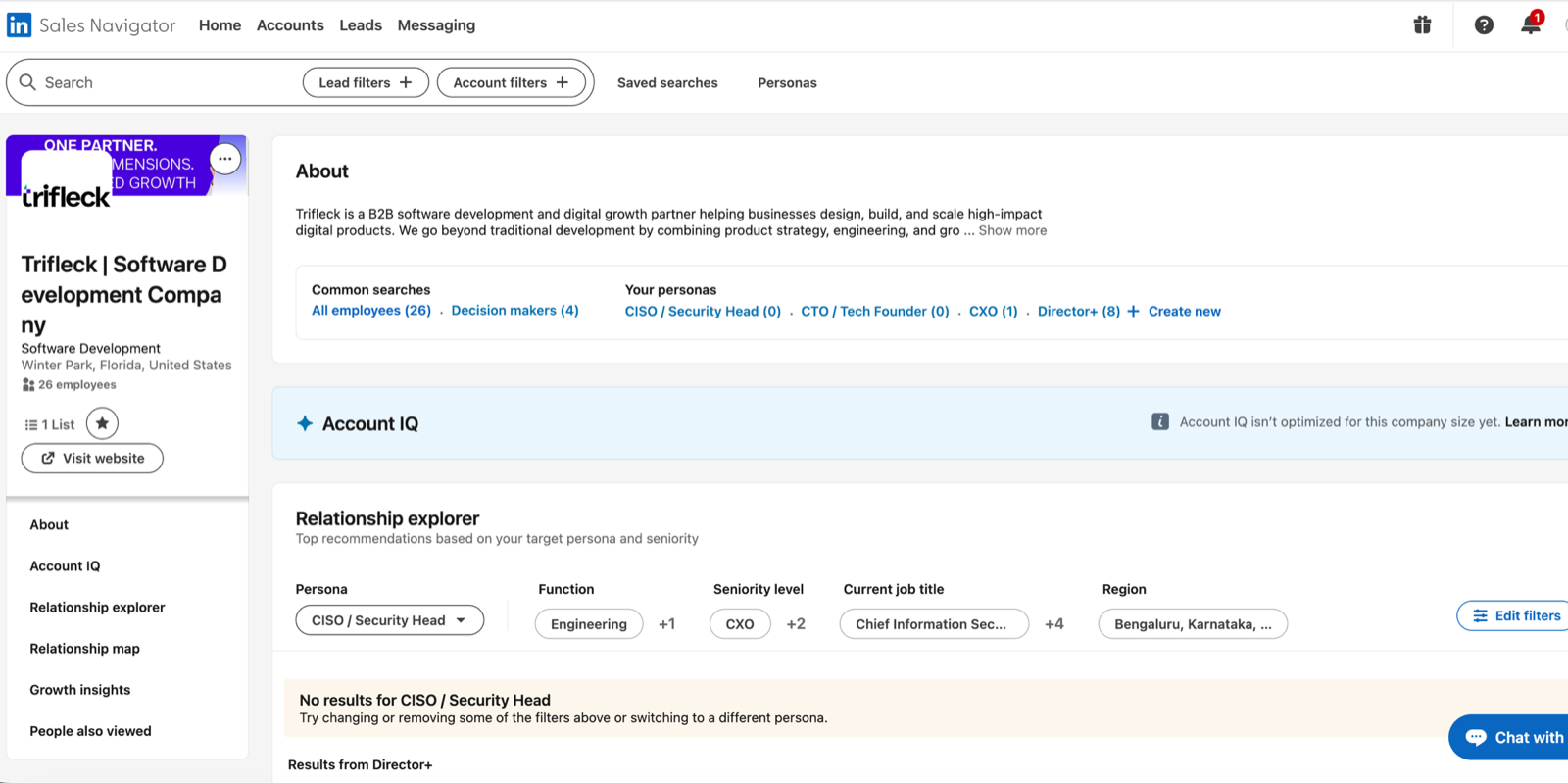Open the gift rewards icon

(1422, 25)
